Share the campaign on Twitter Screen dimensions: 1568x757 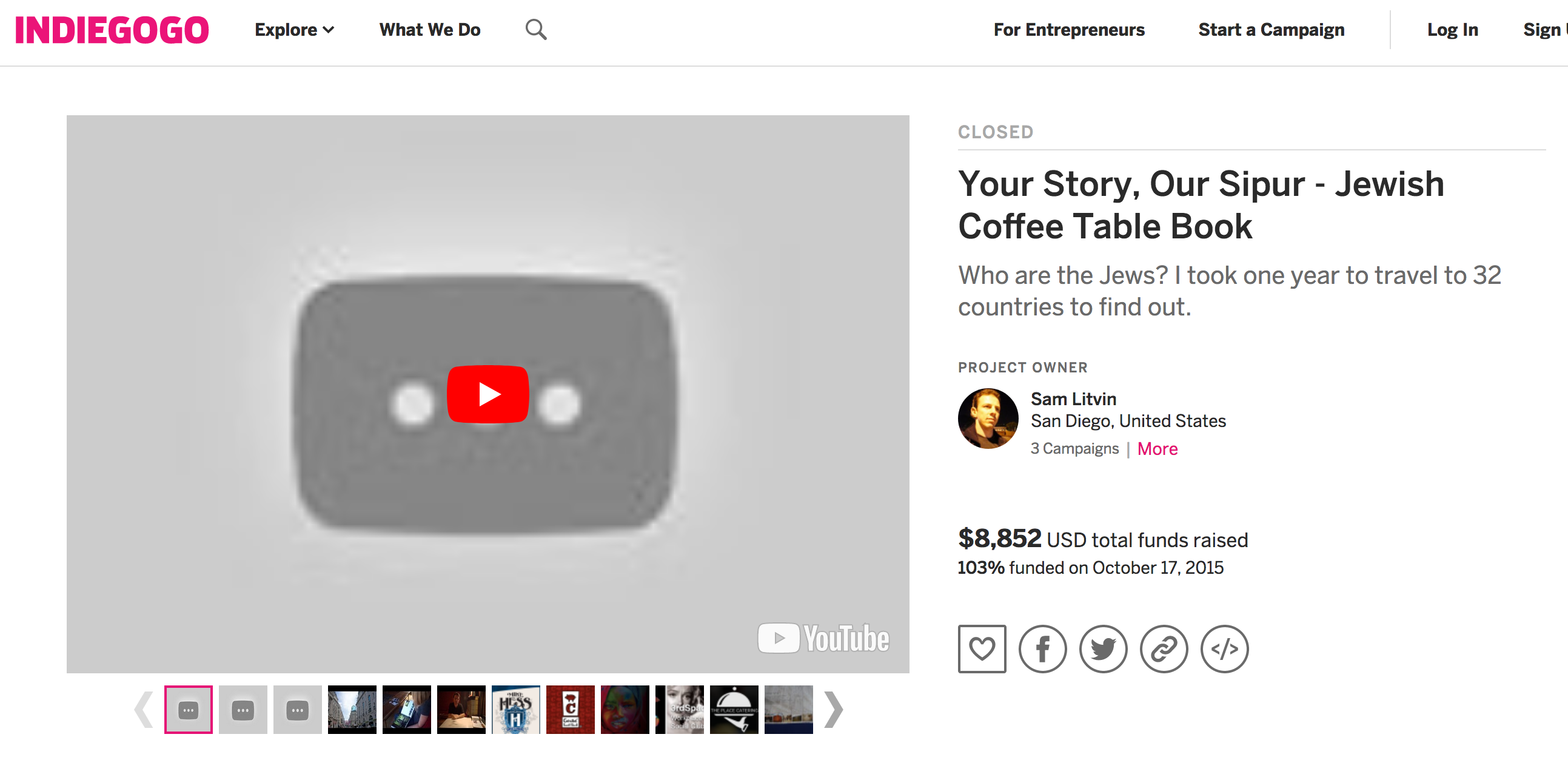click(x=1103, y=648)
